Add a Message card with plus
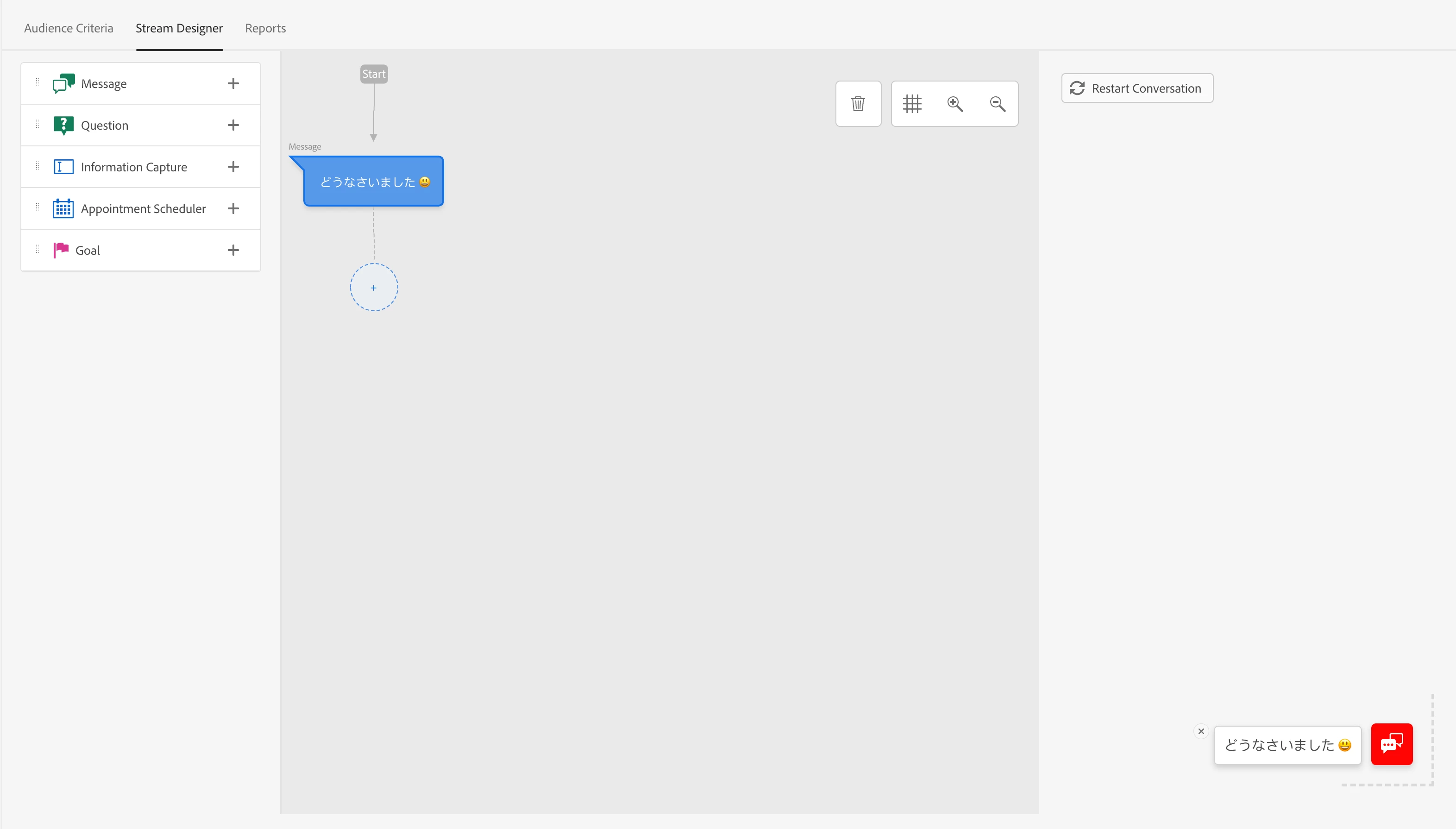The height and width of the screenshot is (829, 1456). point(233,84)
